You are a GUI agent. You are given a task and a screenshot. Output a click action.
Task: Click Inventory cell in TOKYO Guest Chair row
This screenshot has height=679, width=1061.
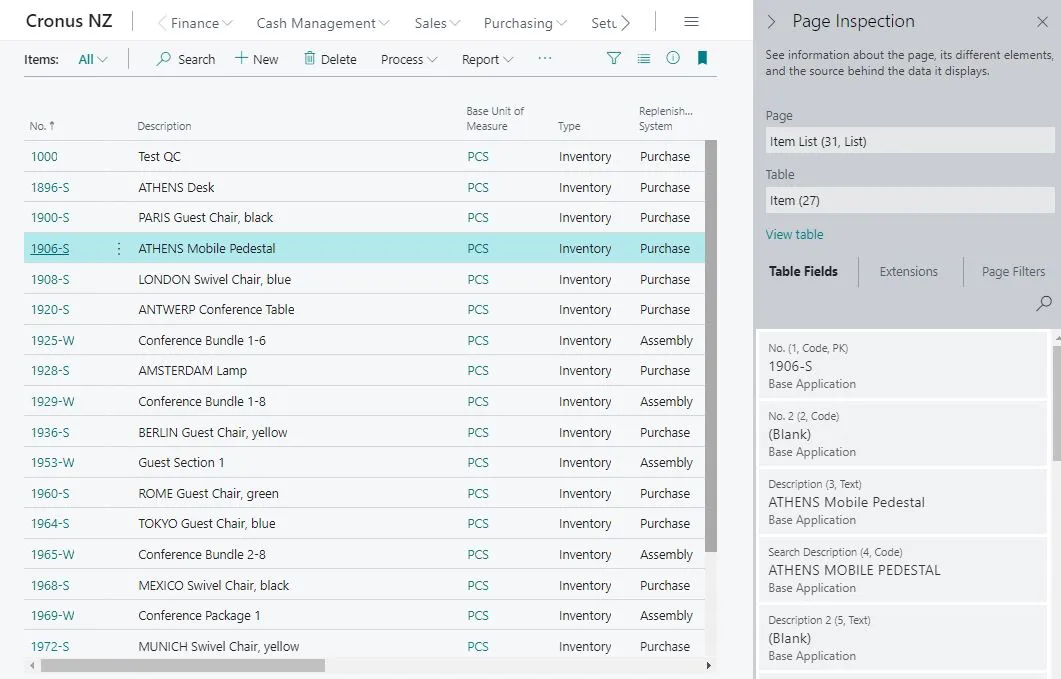click(585, 523)
